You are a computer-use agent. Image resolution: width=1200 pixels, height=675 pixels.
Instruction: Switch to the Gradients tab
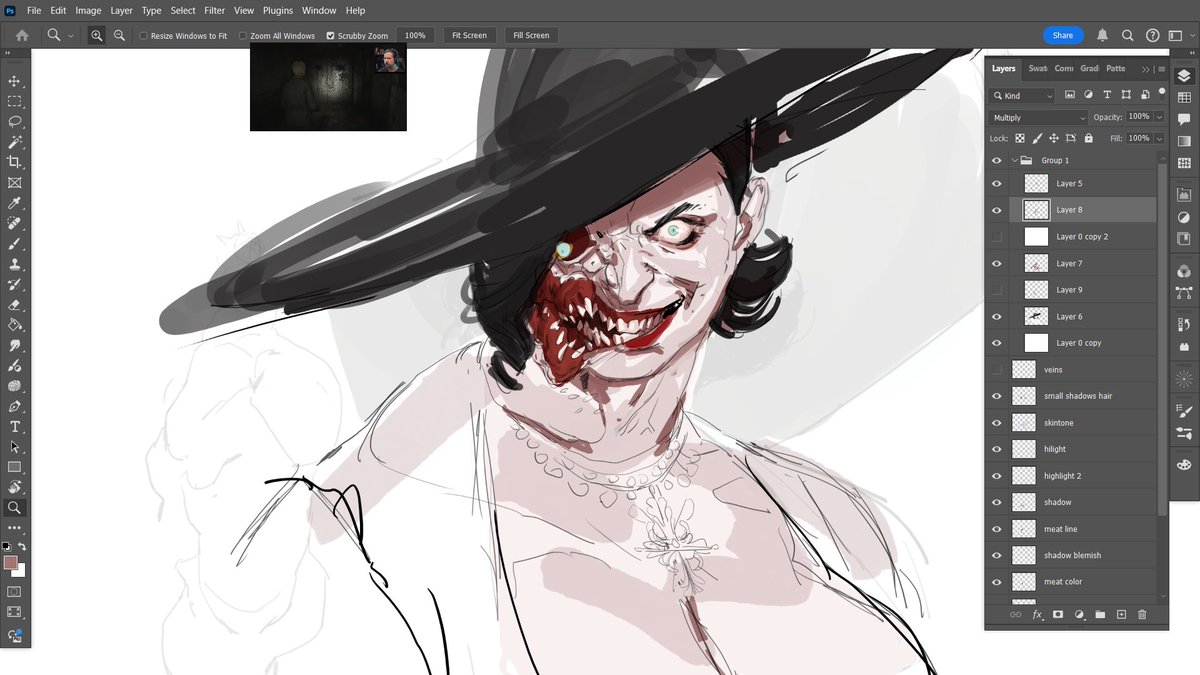[x=1089, y=69]
